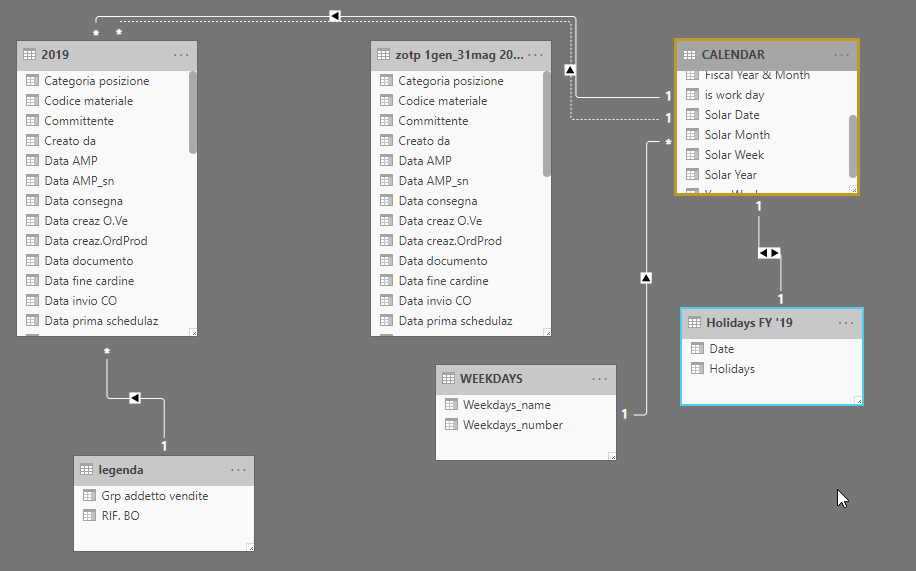Open the 2019 table options menu (ellipsis)
This screenshot has width=916, height=571.
(x=181, y=55)
